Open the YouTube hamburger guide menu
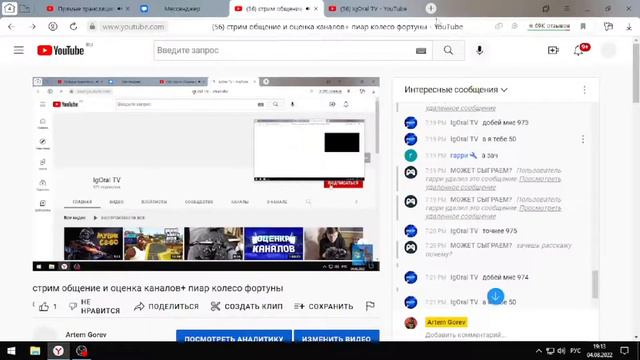This screenshot has height=360, width=640. [x=18, y=50]
